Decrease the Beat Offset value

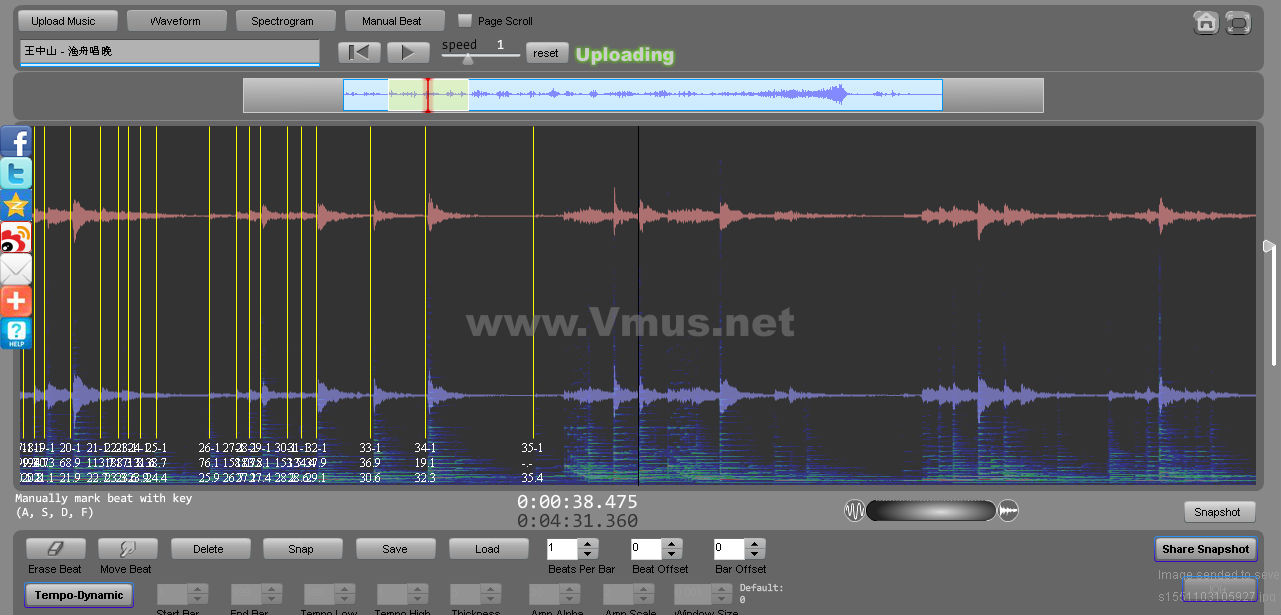(671, 554)
